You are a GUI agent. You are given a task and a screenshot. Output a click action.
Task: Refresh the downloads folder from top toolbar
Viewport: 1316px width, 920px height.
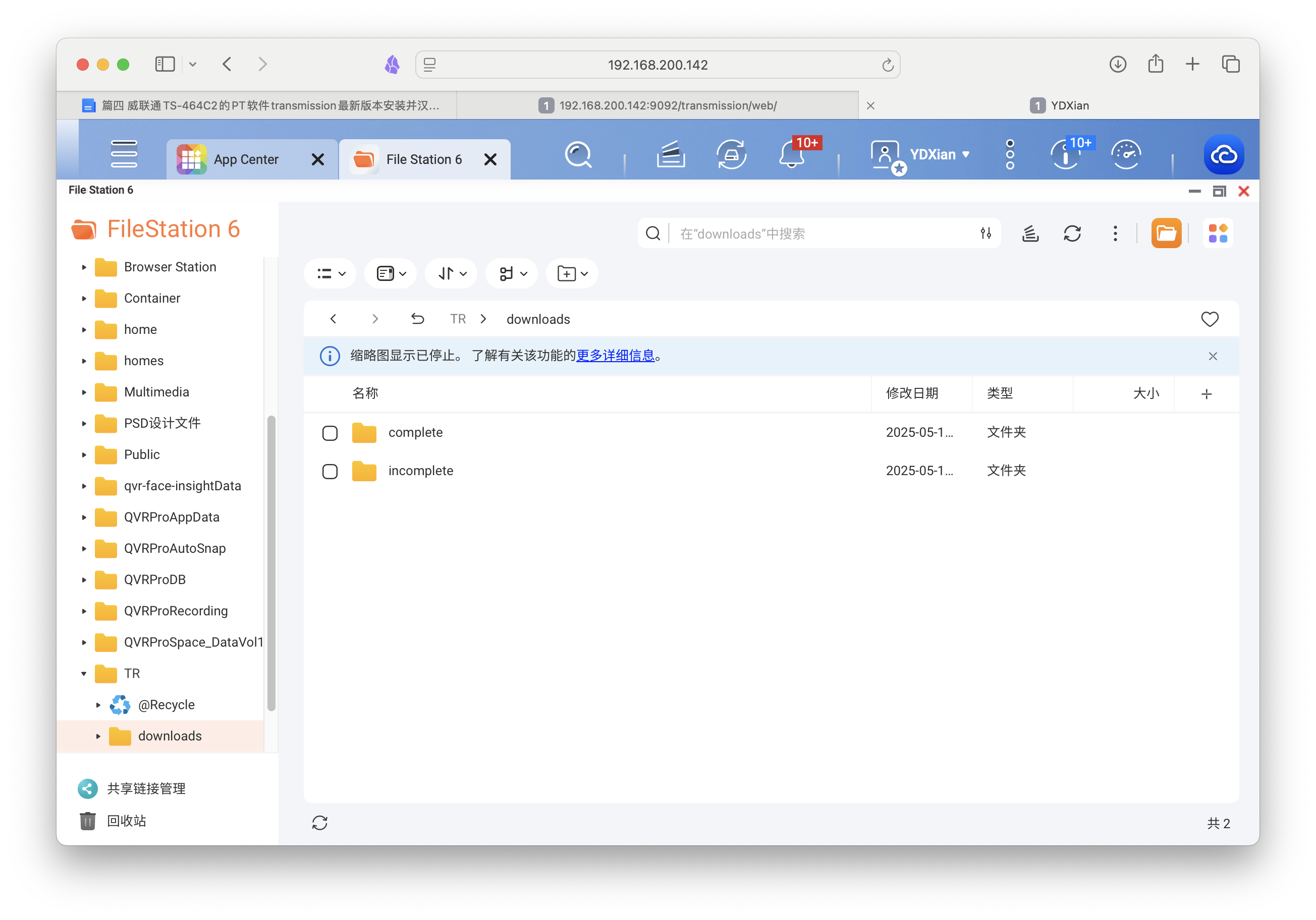[1072, 233]
